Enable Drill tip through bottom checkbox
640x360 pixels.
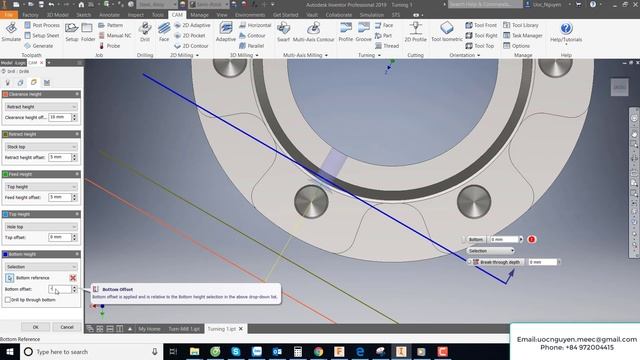point(8,300)
